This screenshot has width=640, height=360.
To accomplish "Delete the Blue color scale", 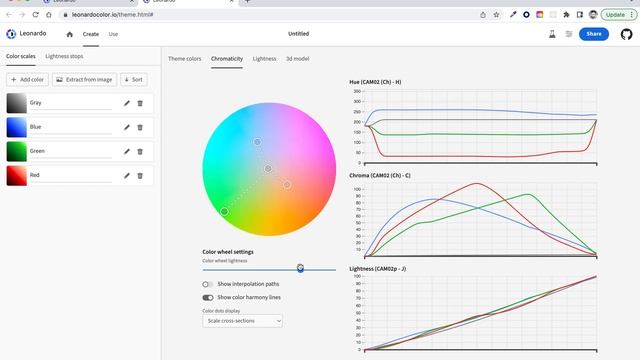I will 140,127.
